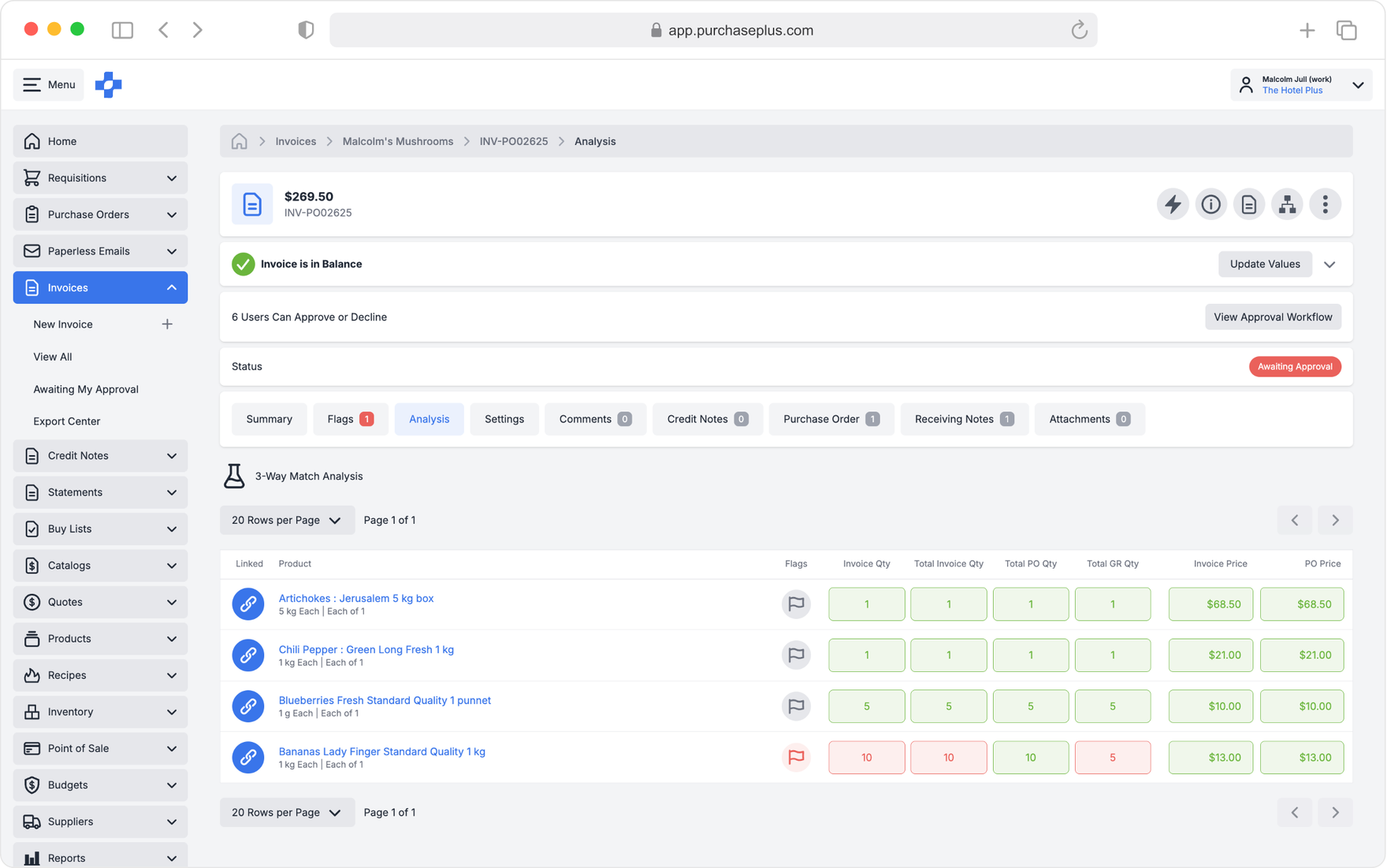
Task: Click the home icon in breadcrumb
Action: 240,142
